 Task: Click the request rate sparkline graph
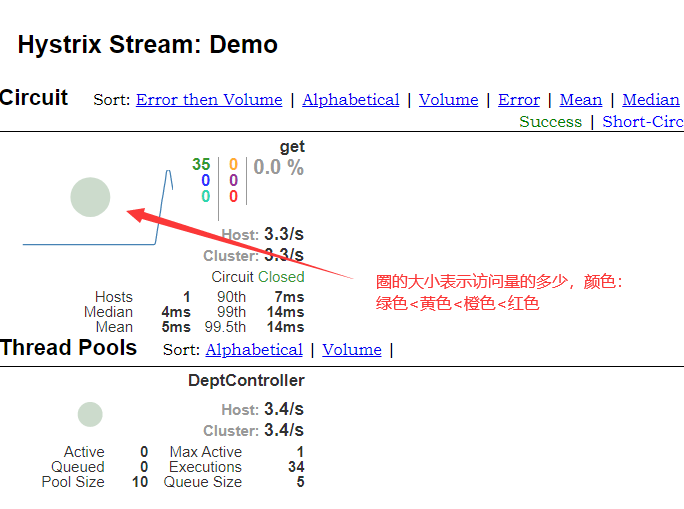pyautogui.click(x=98, y=207)
